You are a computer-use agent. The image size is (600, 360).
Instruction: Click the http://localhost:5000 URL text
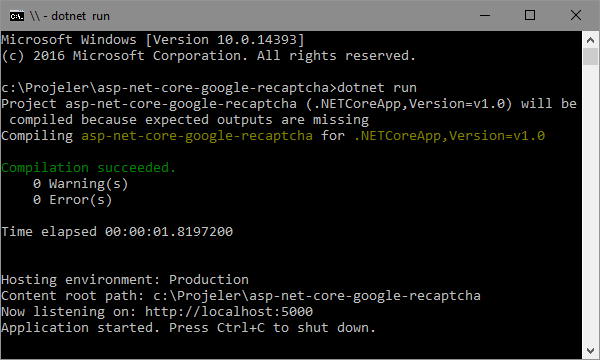[229, 311]
